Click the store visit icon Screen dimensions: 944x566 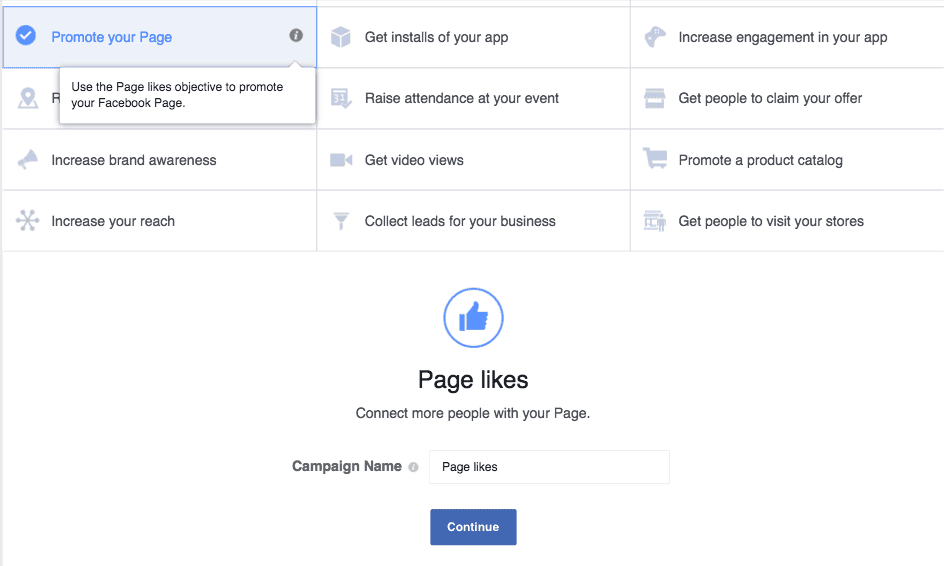coord(655,221)
